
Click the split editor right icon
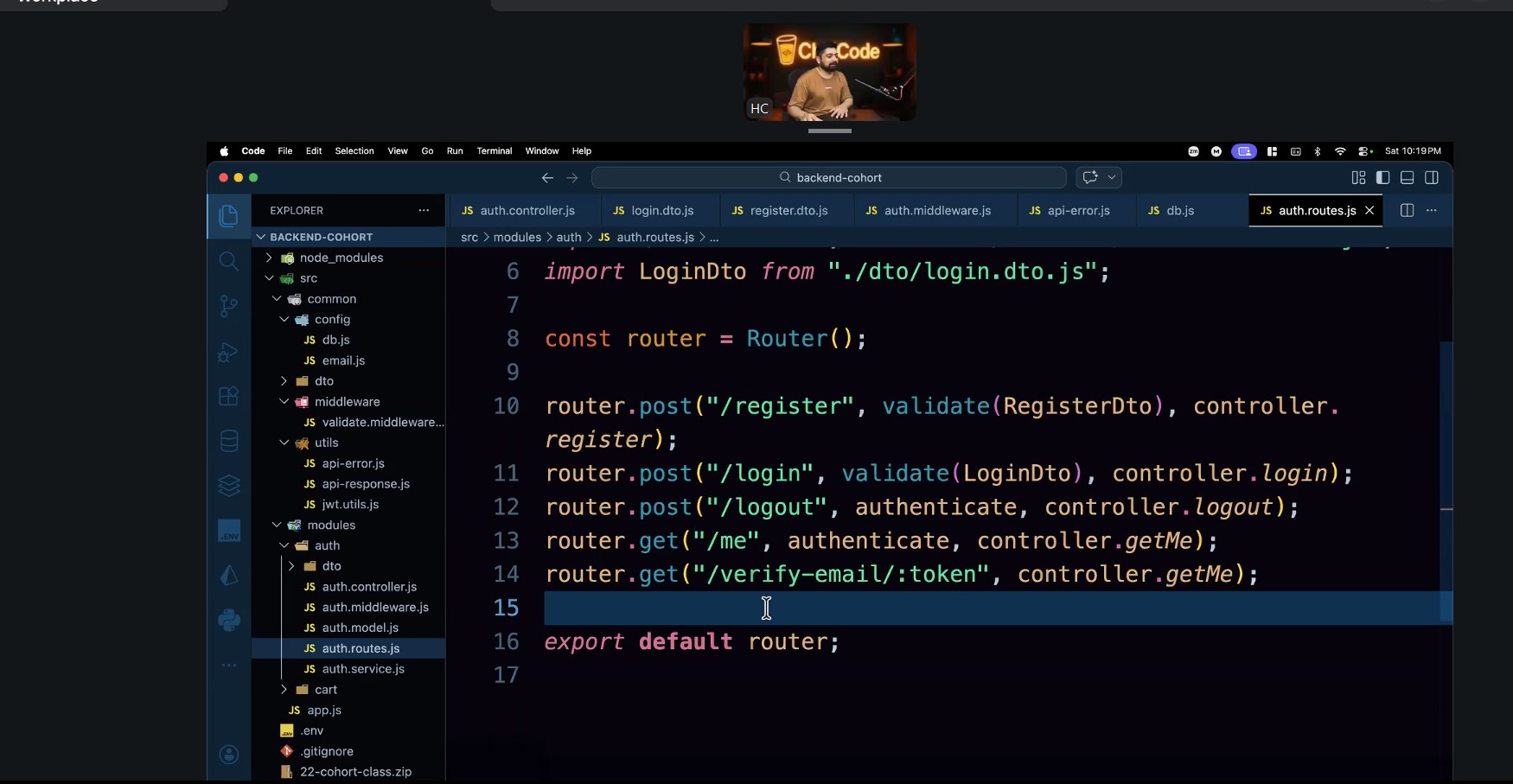1407,210
